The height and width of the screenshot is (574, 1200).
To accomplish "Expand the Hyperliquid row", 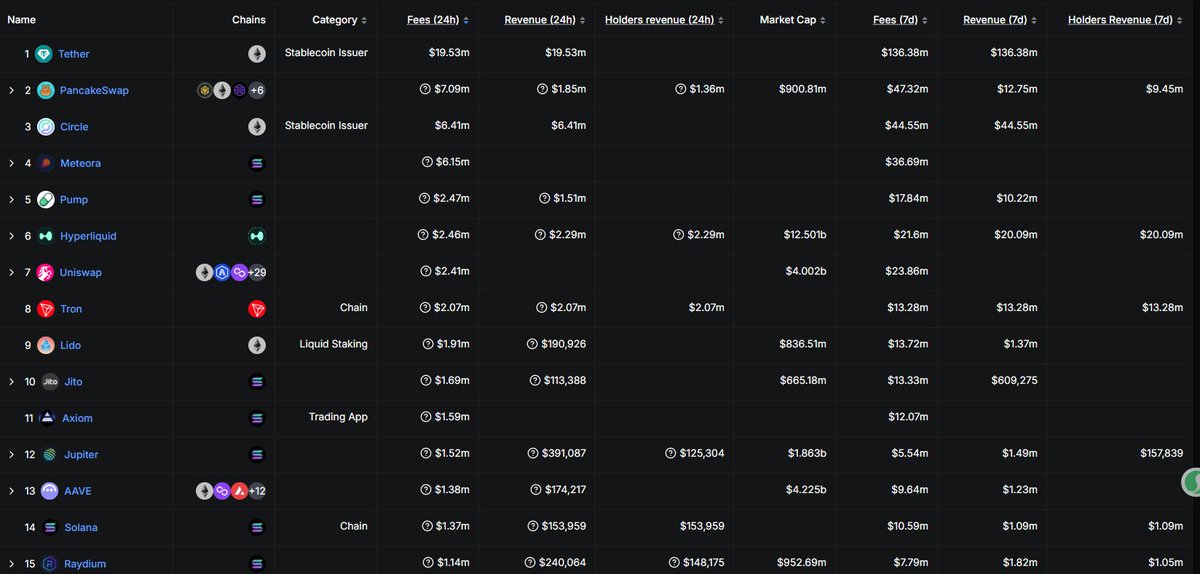I will click(x=11, y=236).
